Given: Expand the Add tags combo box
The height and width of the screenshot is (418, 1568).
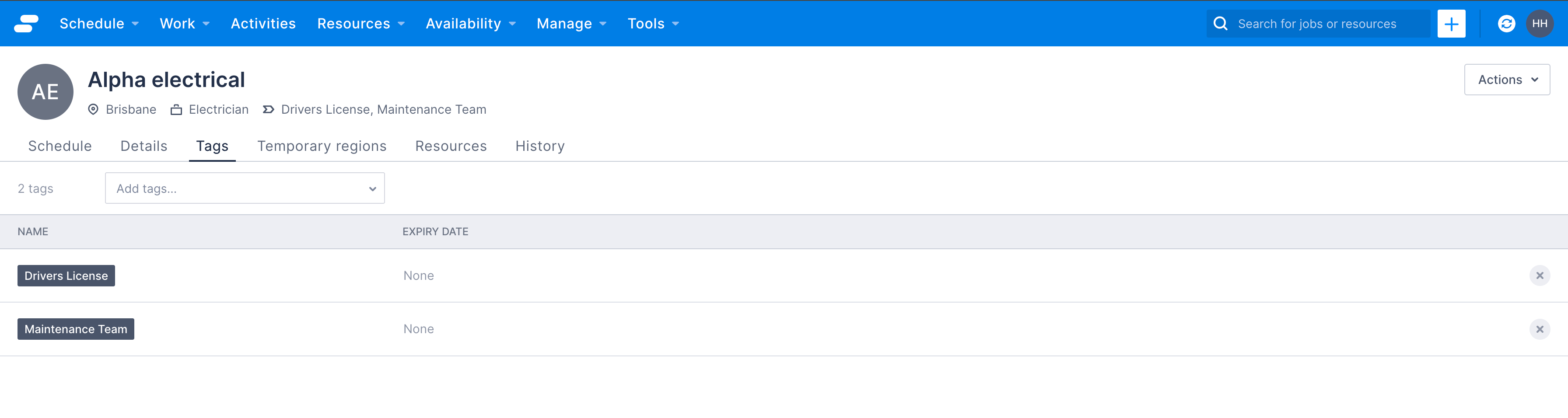Looking at the screenshot, I should [x=372, y=188].
